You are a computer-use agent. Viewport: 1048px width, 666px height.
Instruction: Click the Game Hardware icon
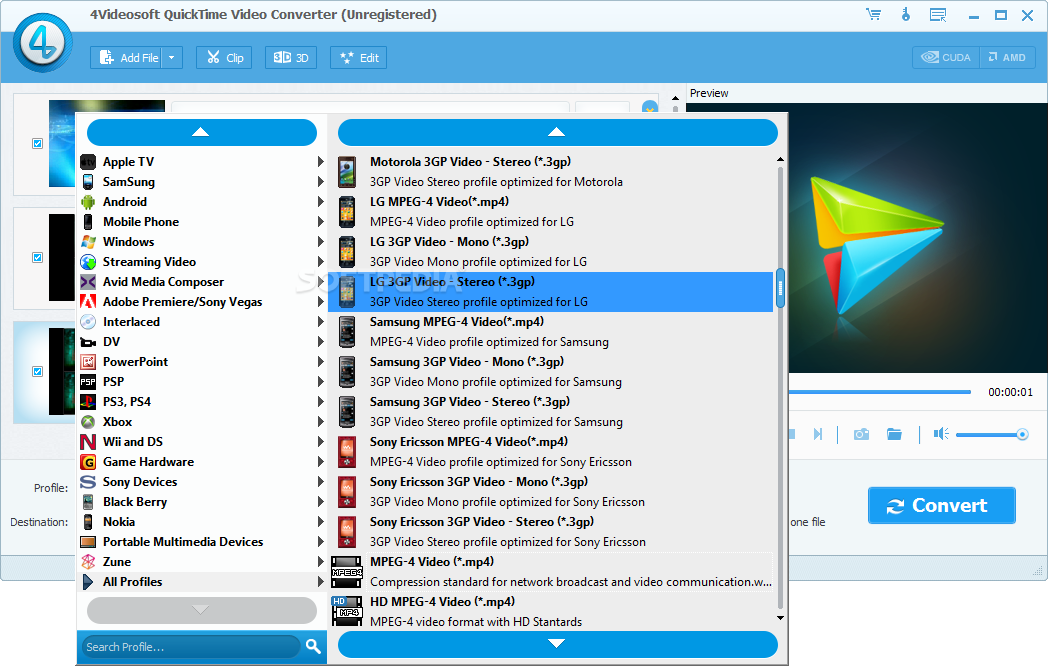pos(88,462)
